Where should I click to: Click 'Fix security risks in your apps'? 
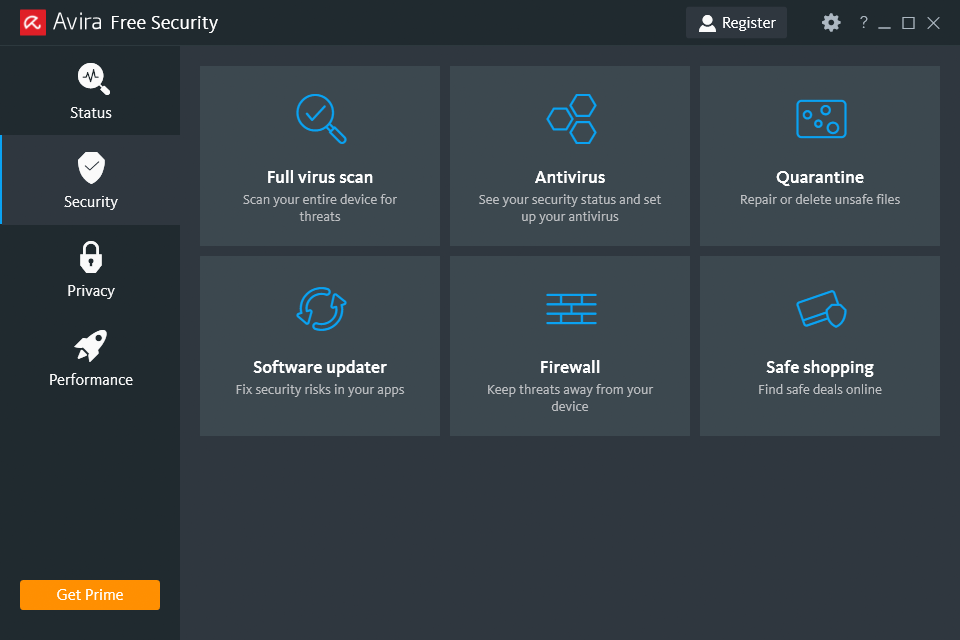pyautogui.click(x=320, y=390)
